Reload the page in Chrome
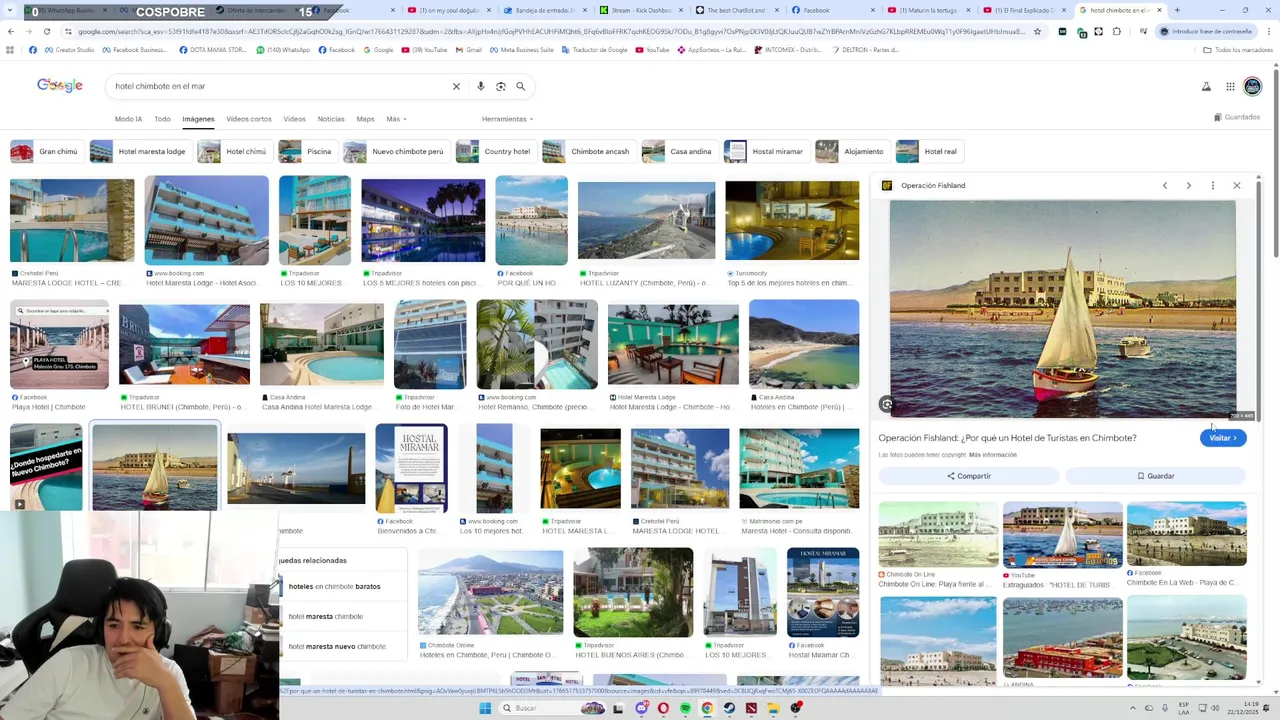The height and width of the screenshot is (720, 1280). (46, 31)
